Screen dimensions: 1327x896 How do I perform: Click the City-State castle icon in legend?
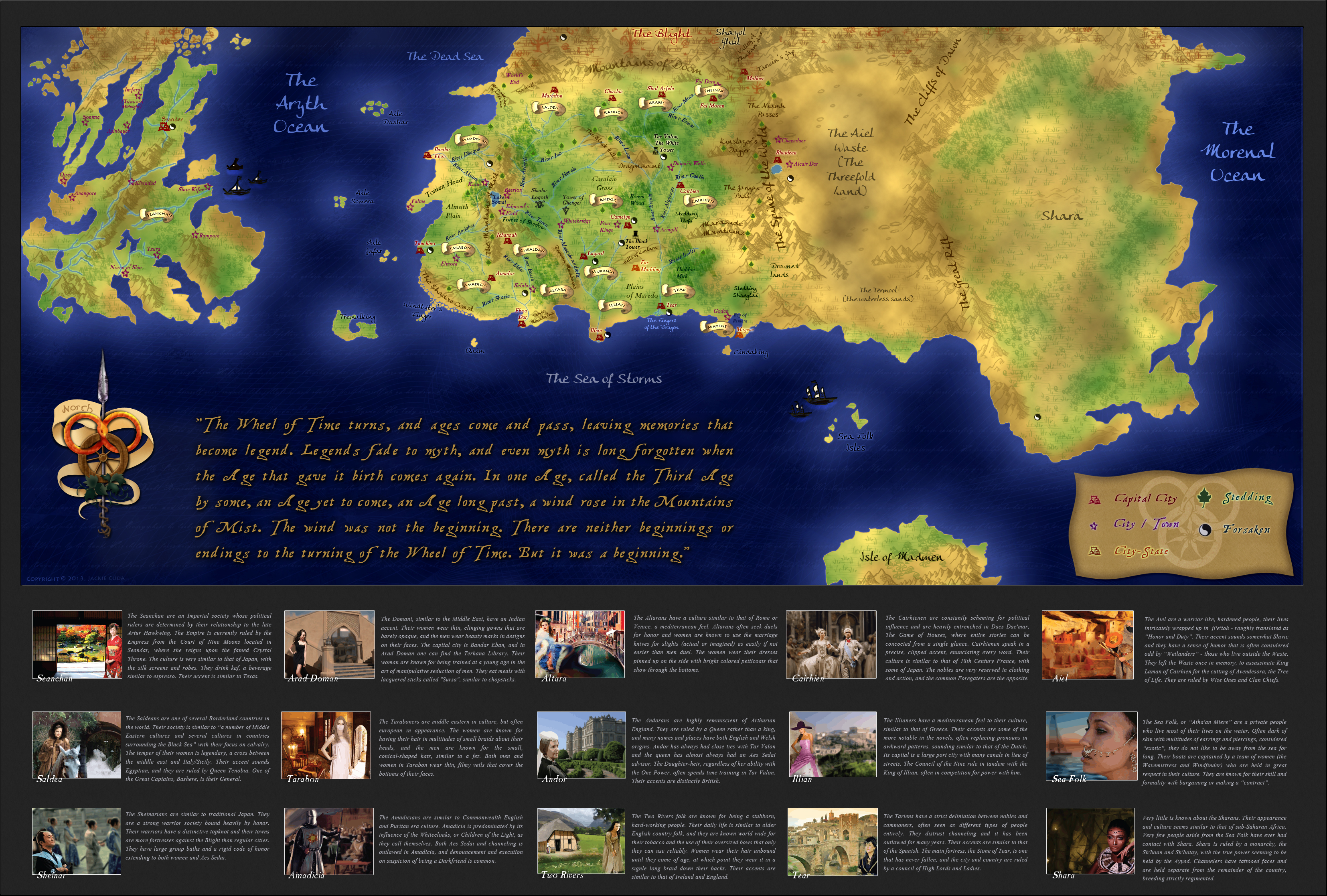1094,551
